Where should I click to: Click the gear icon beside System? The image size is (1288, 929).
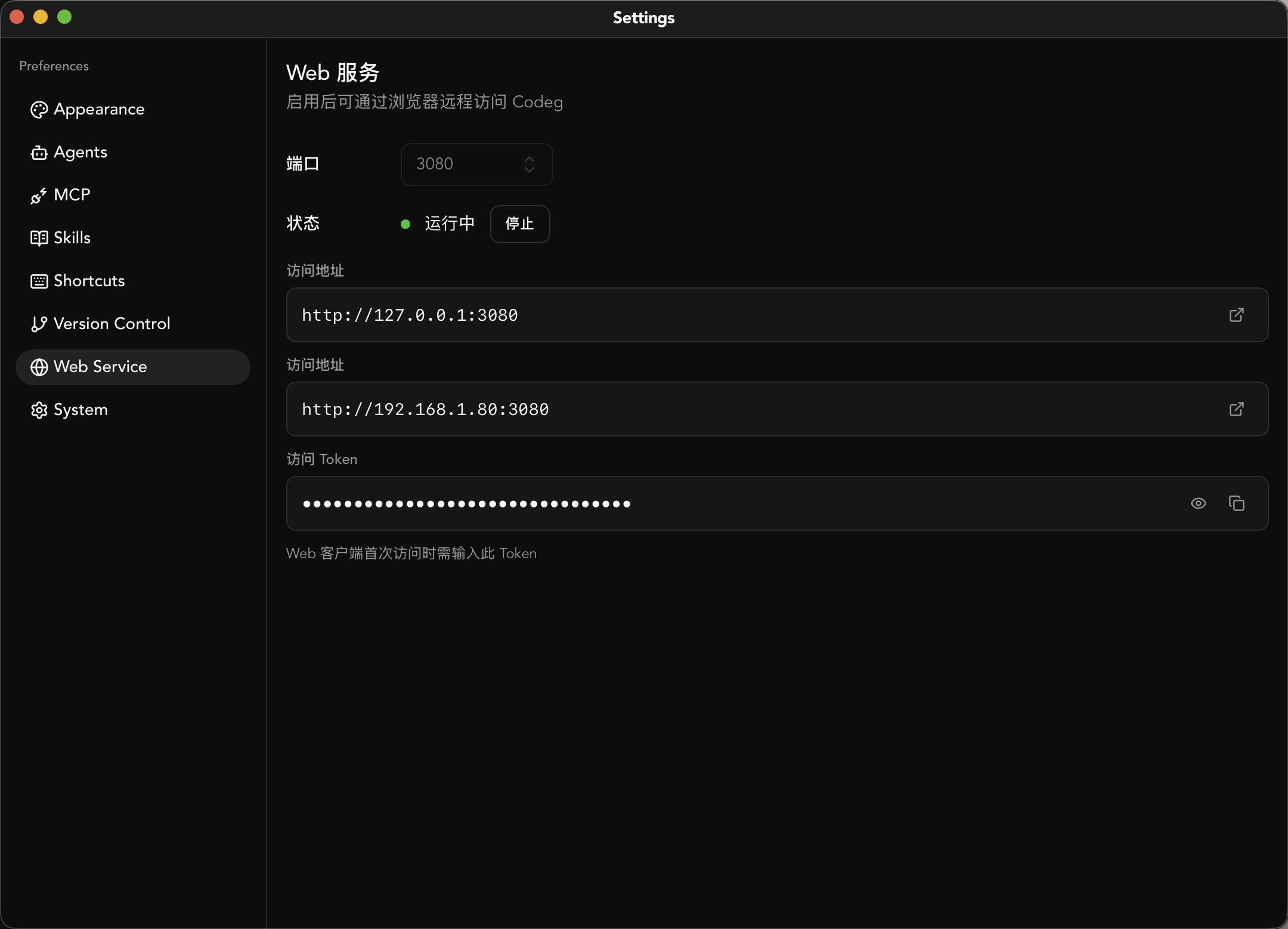pyautogui.click(x=39, y=410)
